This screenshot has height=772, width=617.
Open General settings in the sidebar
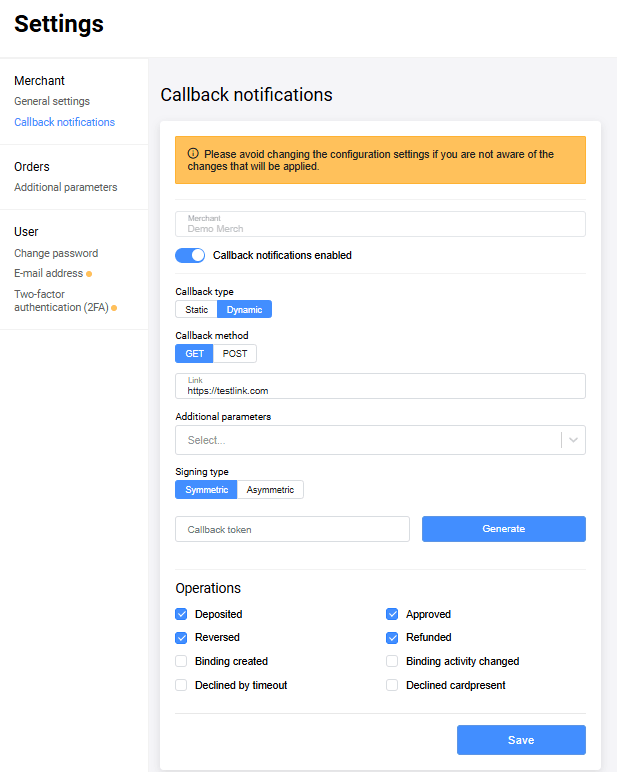tap(52, 101)
